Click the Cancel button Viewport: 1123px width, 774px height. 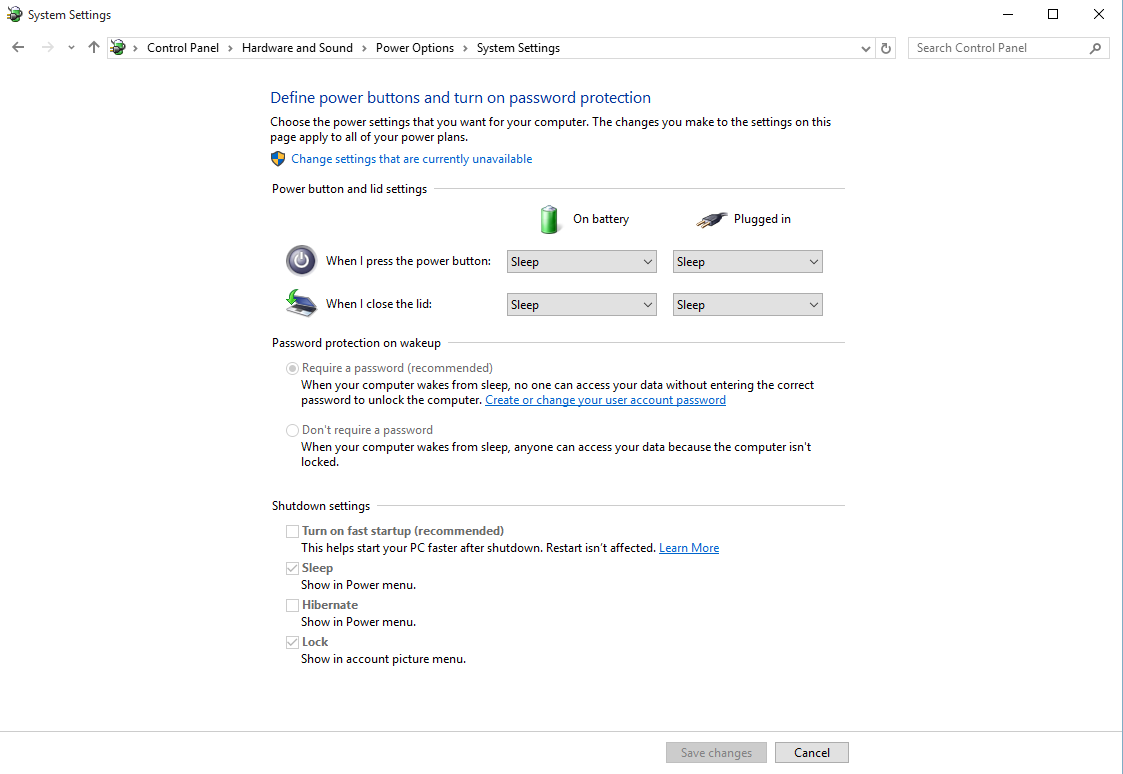[x=811, y=753]
